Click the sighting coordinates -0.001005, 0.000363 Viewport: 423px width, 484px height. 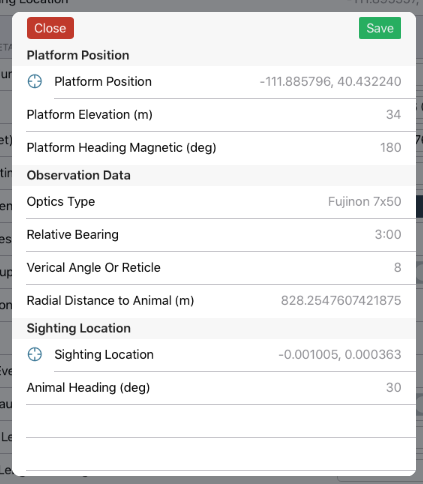point(340,354)
